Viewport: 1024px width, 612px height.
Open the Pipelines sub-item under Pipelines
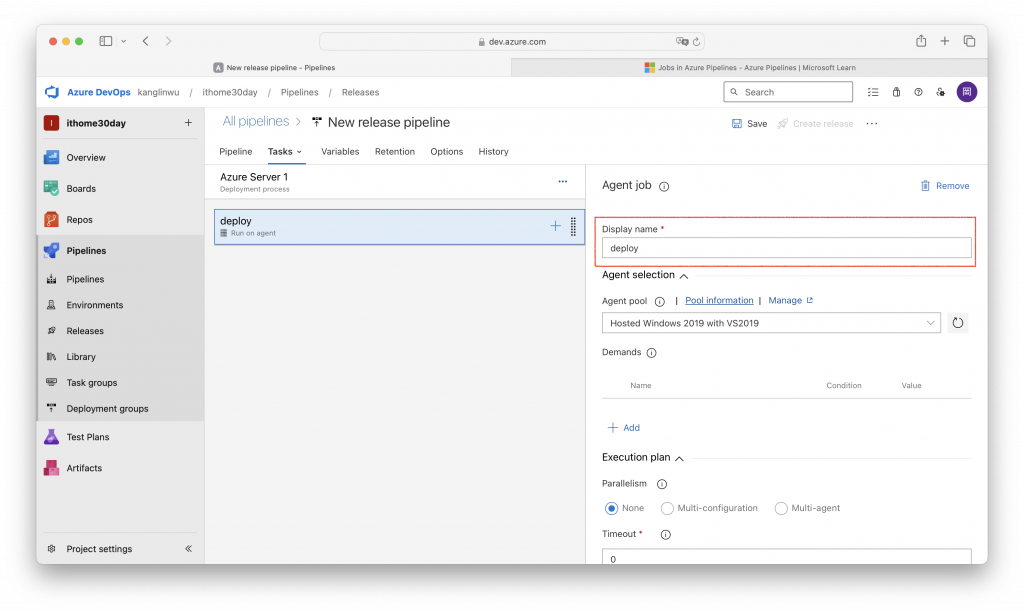85,279
